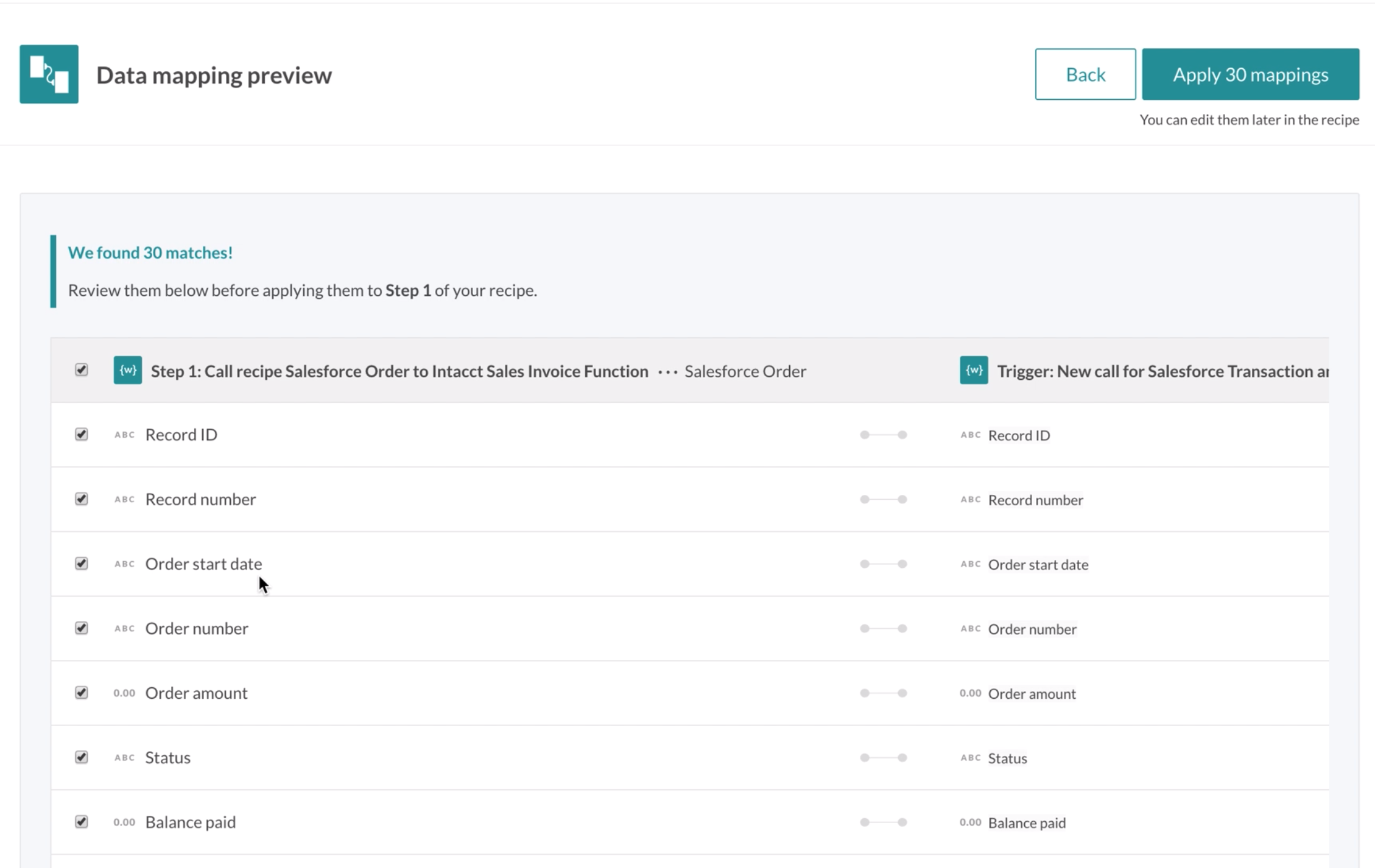
Task: Click the trigger Status datapill
Action: [x=1007, y=758]
